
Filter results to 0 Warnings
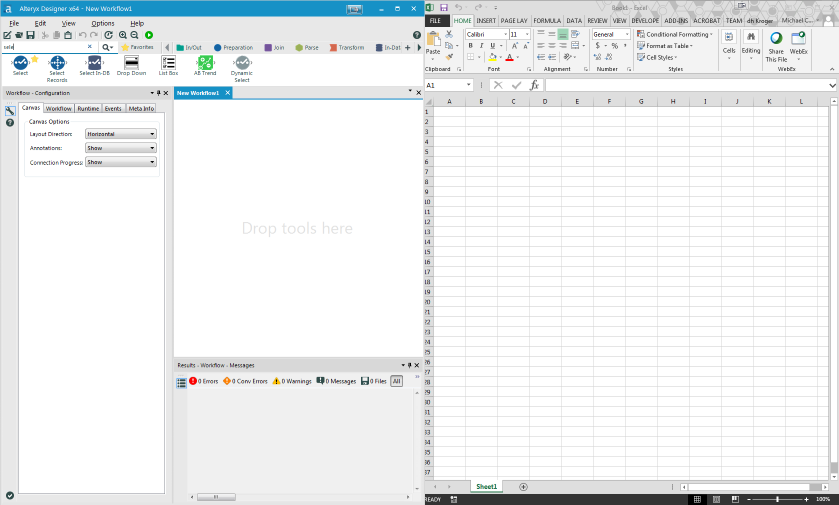(292, 381)
